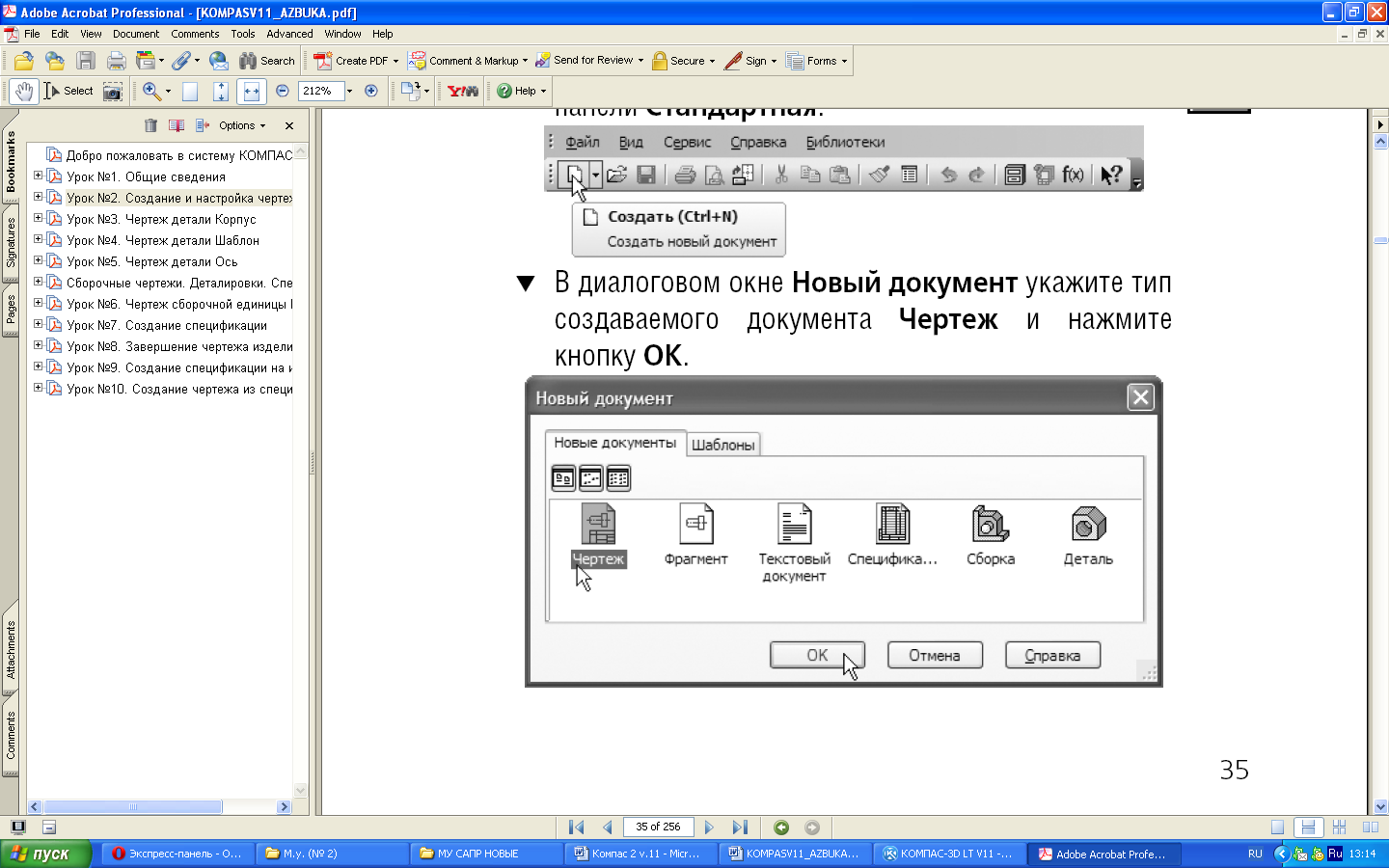Switch to the Pages side tab
1389x868 pixels.
[x=11, y=310]
